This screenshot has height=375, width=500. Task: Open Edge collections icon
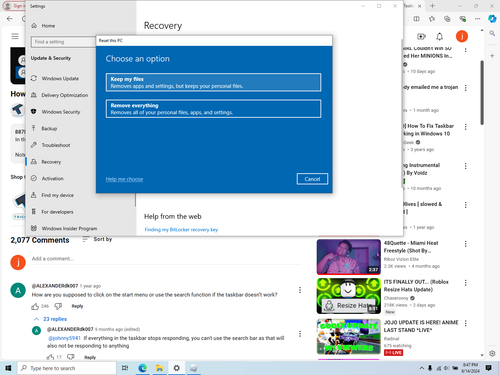[447, 19]
